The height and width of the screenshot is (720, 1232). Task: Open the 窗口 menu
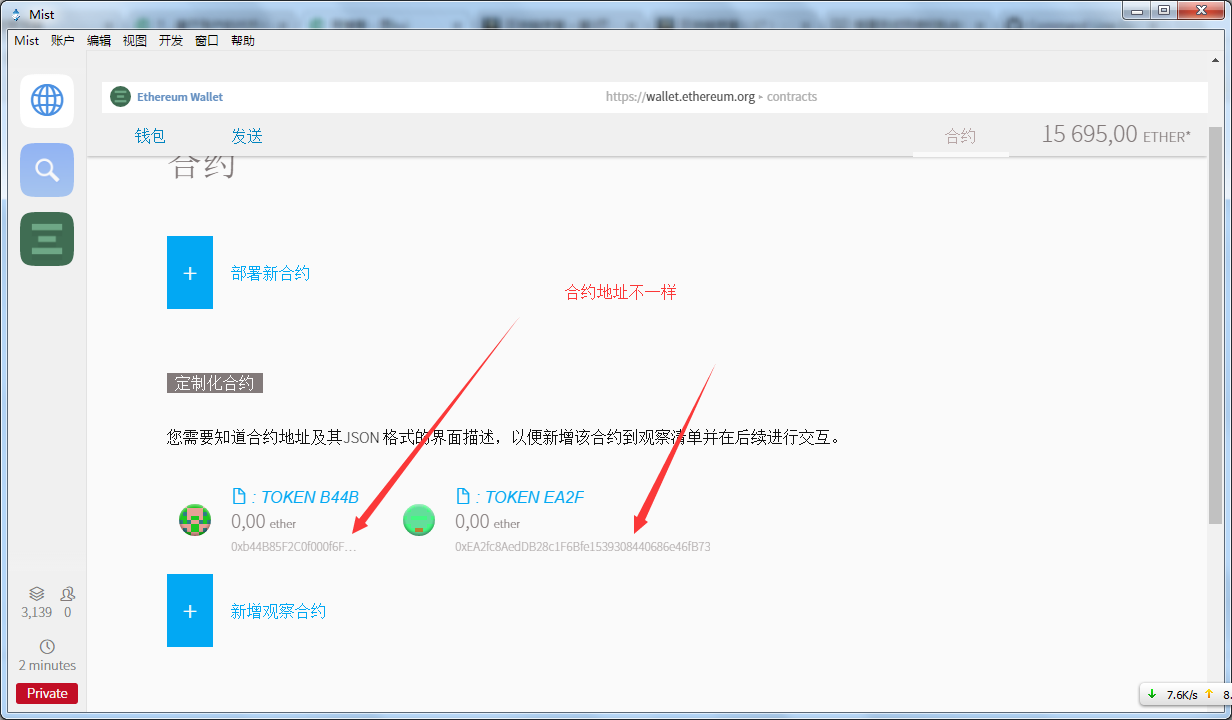pyautogui.click(x=207, y=41)
